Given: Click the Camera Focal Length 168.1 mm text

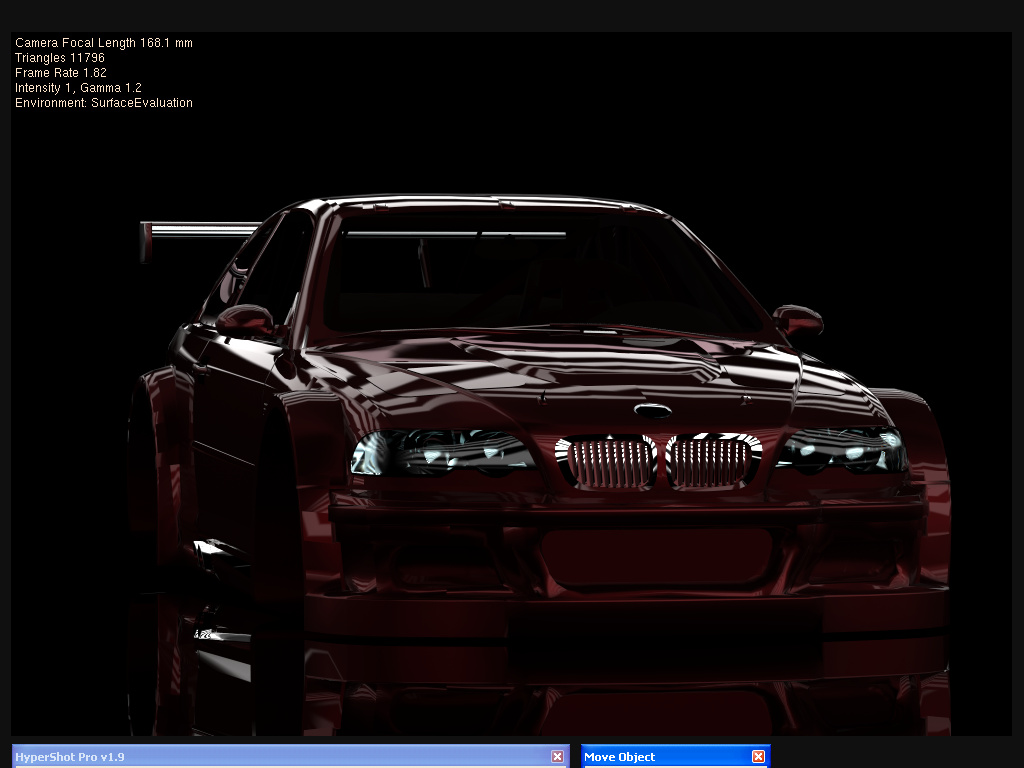Looking at the screenshot, I should click(x=104, y=43).
